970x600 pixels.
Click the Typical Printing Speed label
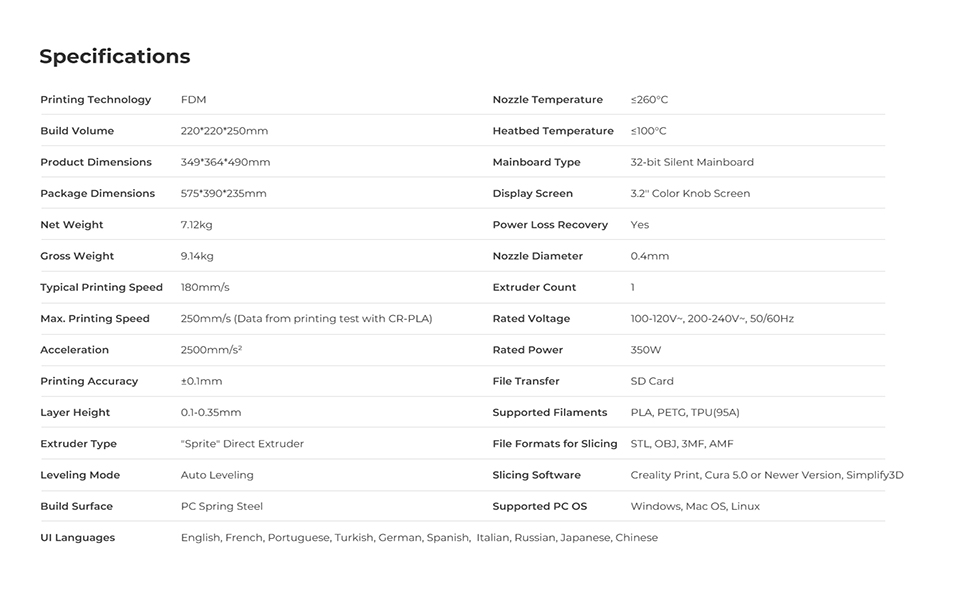tap(101, 288)
